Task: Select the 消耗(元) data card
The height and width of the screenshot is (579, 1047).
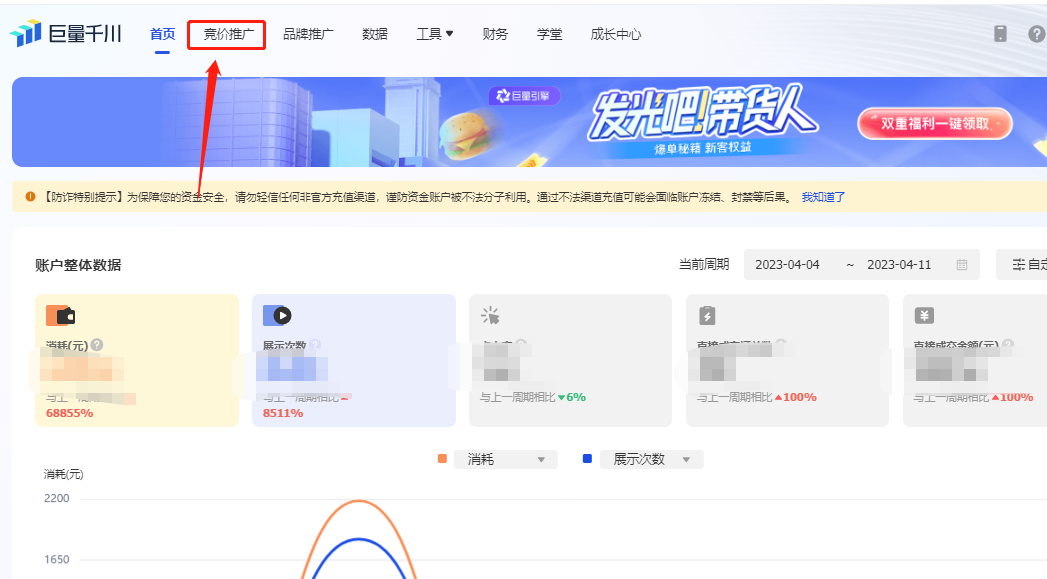Action: pyautogui.click(x=137, y=361)
